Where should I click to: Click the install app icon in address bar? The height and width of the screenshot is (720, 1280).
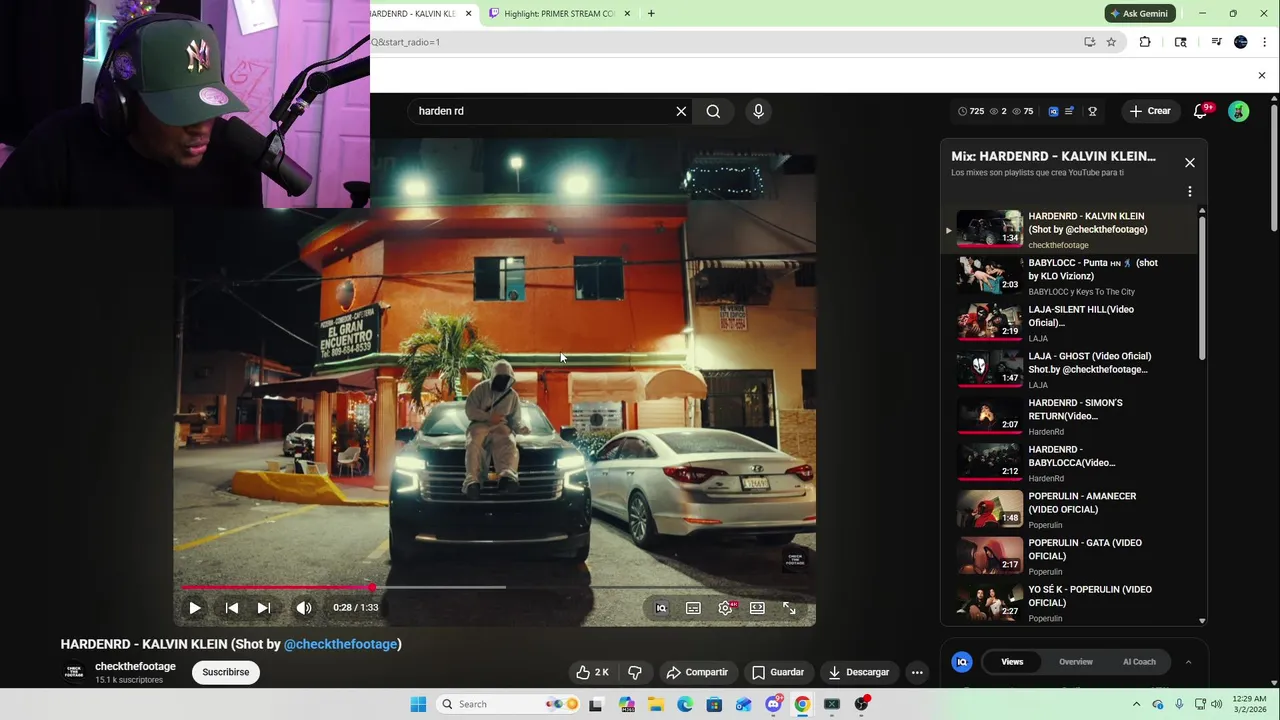[x=1089, y=42]
